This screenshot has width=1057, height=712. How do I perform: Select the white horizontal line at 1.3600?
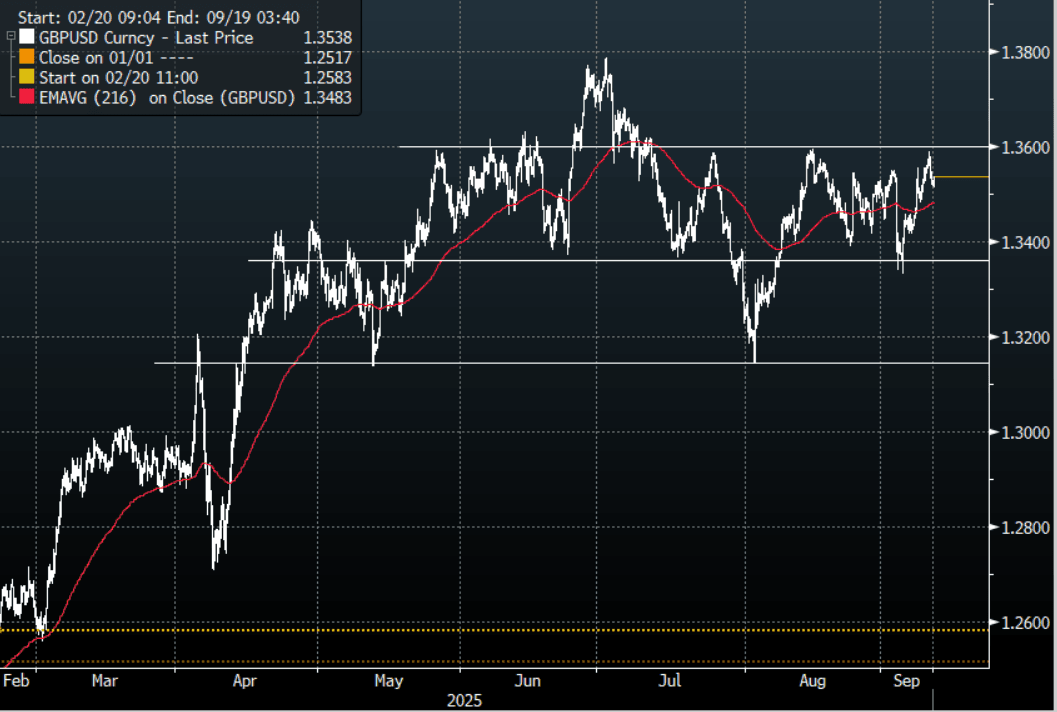point(694,146)
